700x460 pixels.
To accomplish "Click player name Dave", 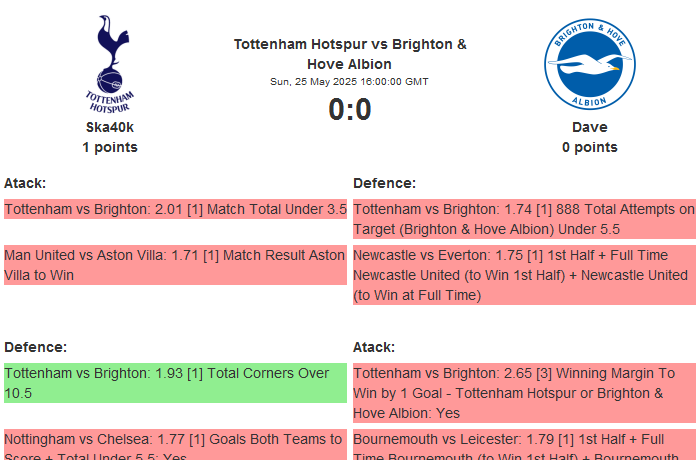I will tap(589, 127).
